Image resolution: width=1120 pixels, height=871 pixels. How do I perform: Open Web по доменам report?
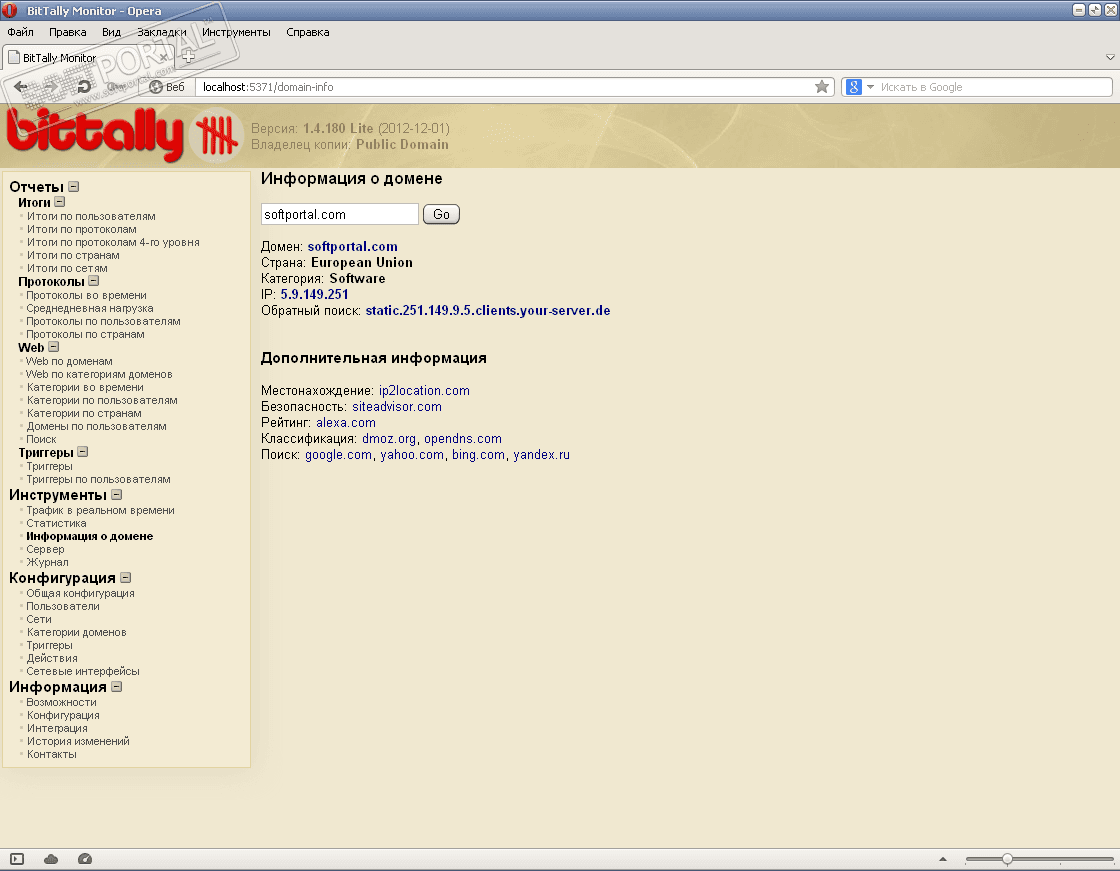pyautogui.click(x=69, y=361)
